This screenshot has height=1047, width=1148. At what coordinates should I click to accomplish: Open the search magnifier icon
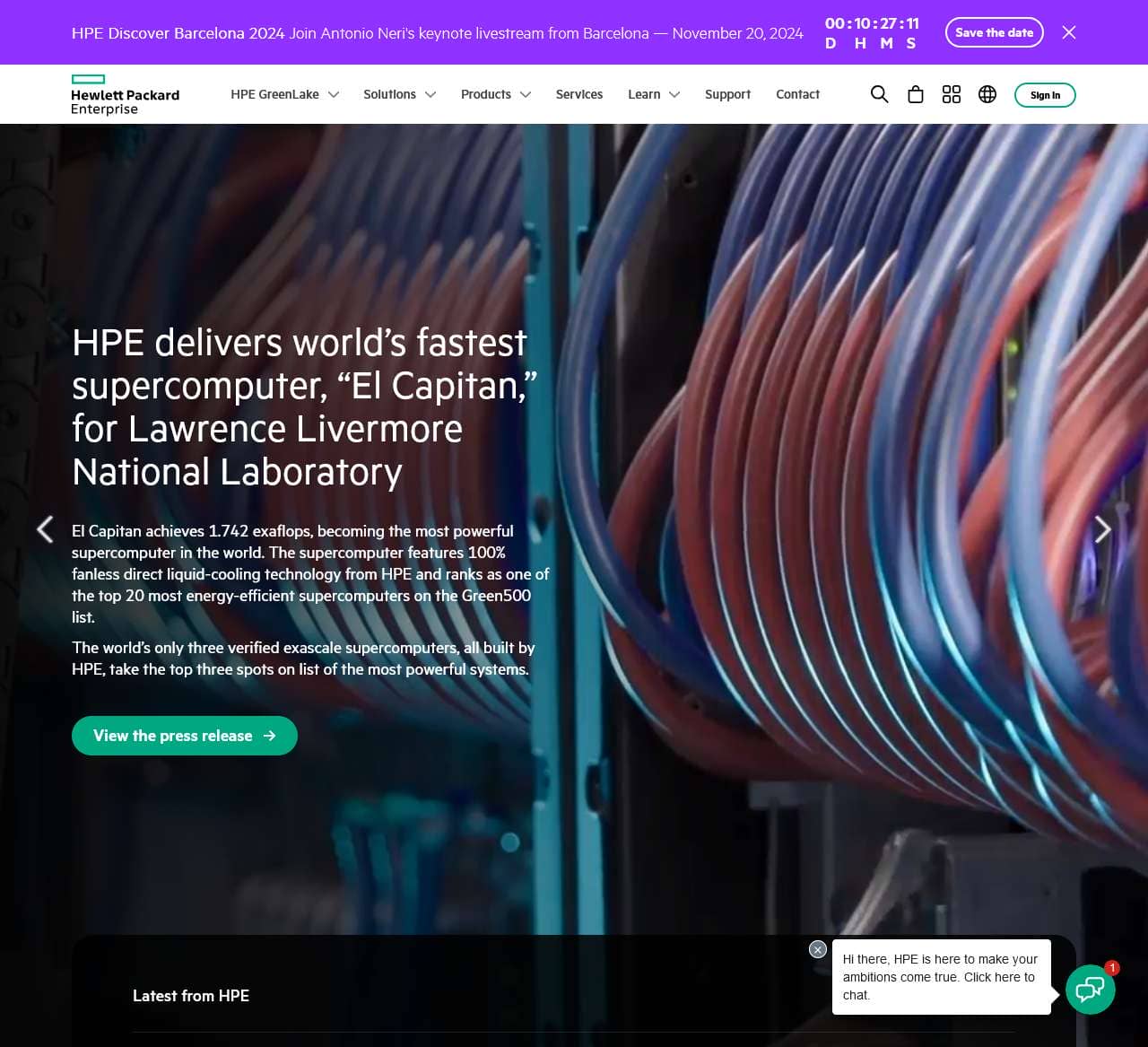(879, 94)
